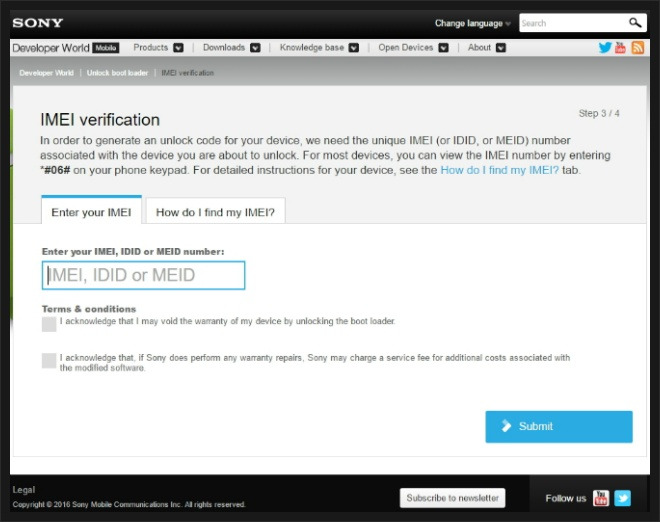The height and width of the screenshot is (522, 660).
Task: Click the Step 3 / 4 indicator text
Action: (599, 113)
